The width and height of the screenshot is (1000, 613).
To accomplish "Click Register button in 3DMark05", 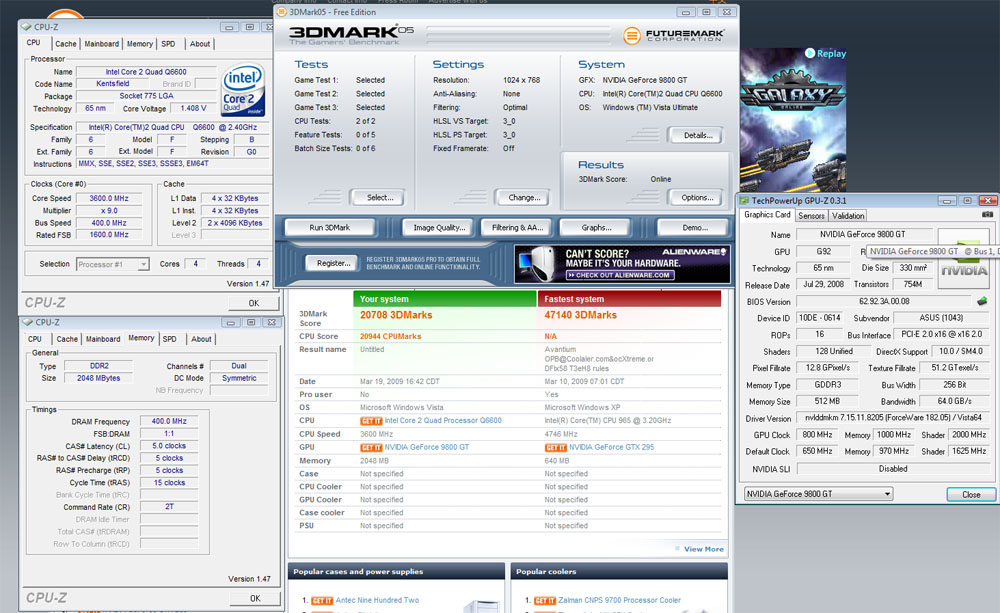I will 333,263.
